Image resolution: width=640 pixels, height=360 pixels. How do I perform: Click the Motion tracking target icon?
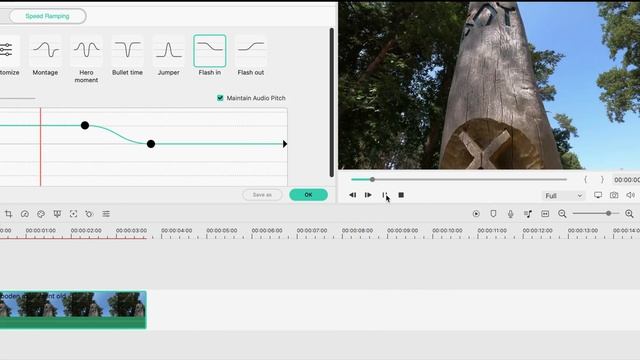[73, 214]
